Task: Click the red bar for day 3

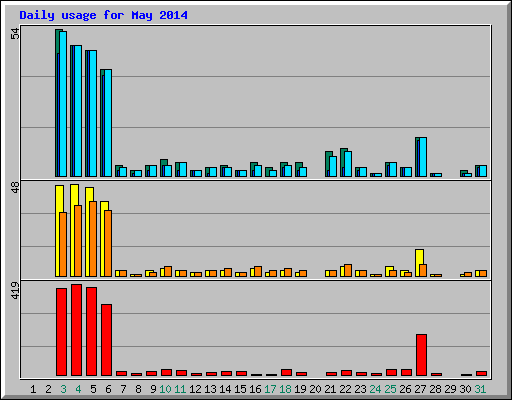Action: 61,332
